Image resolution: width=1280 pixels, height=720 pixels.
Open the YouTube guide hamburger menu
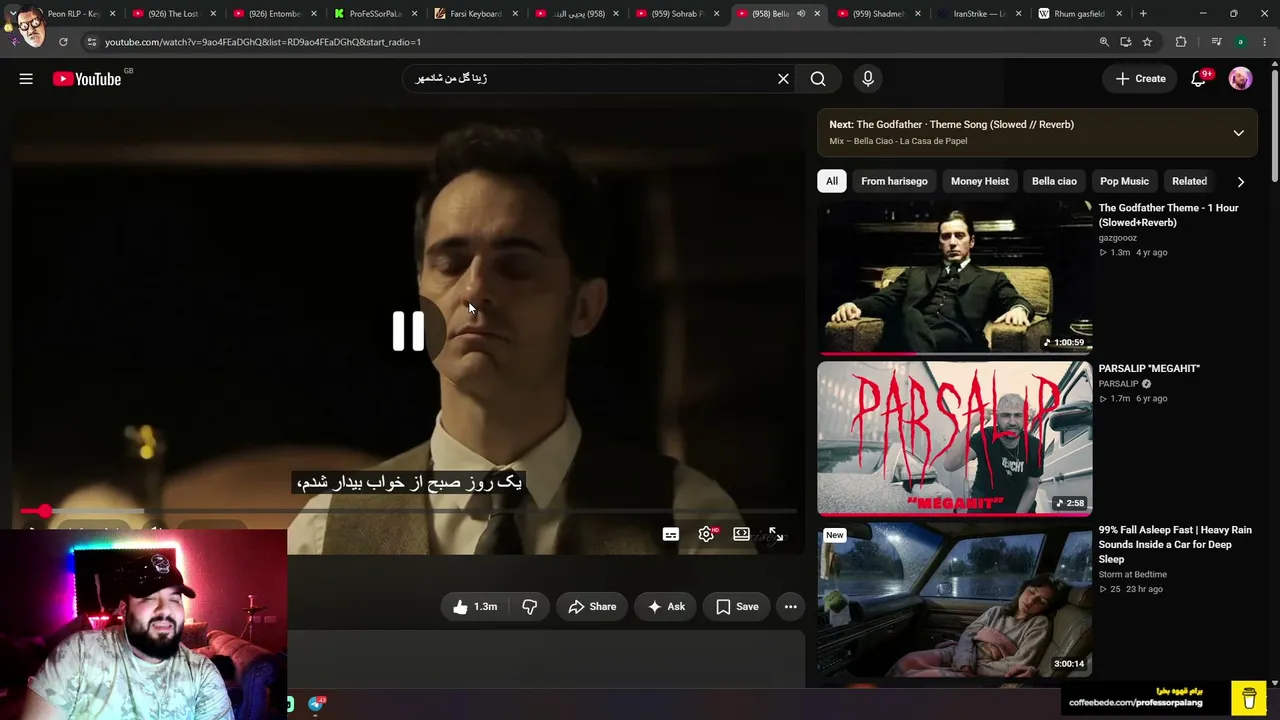(26, 79)
